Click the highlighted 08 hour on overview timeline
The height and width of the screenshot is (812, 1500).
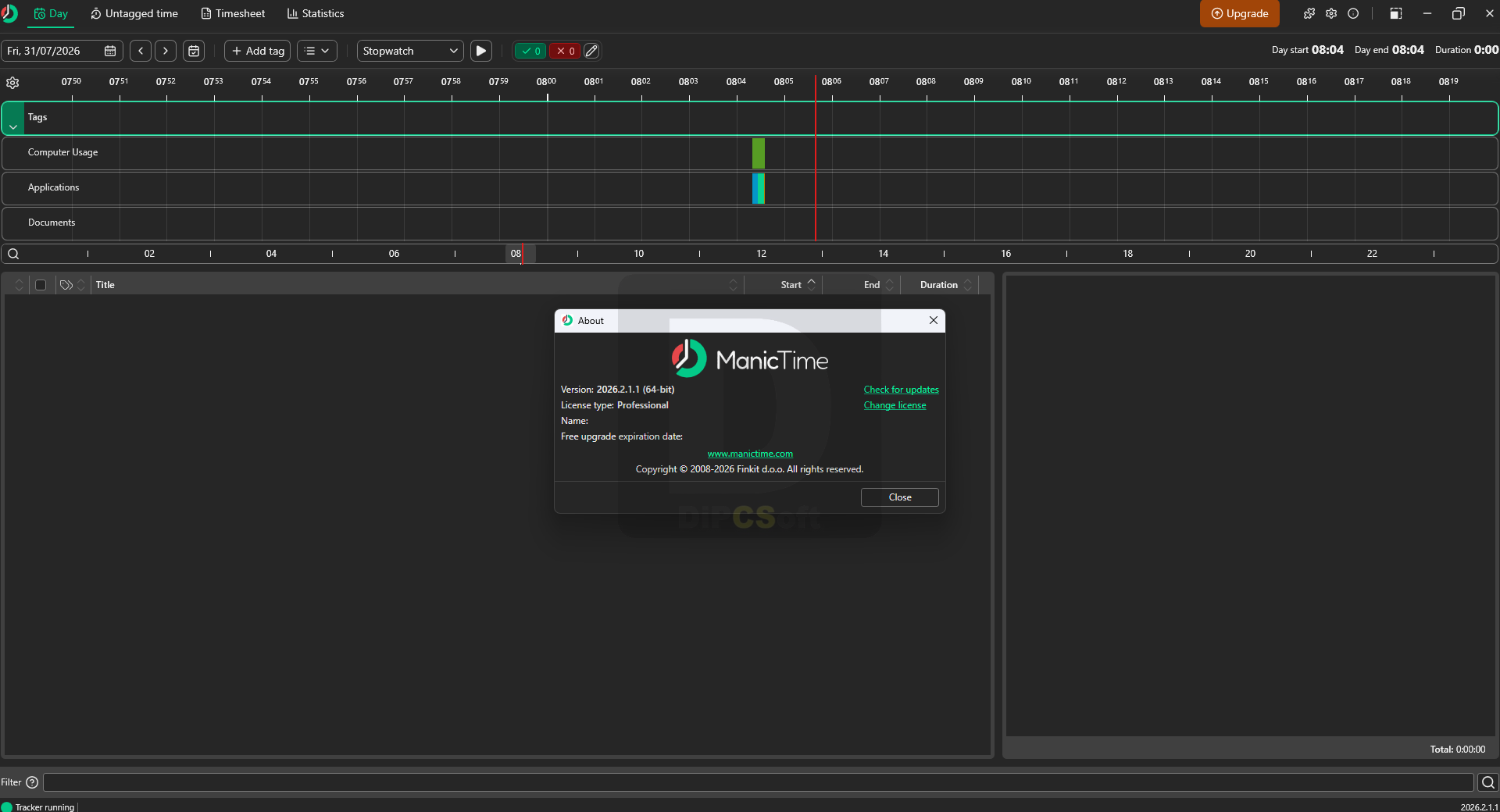516,254
